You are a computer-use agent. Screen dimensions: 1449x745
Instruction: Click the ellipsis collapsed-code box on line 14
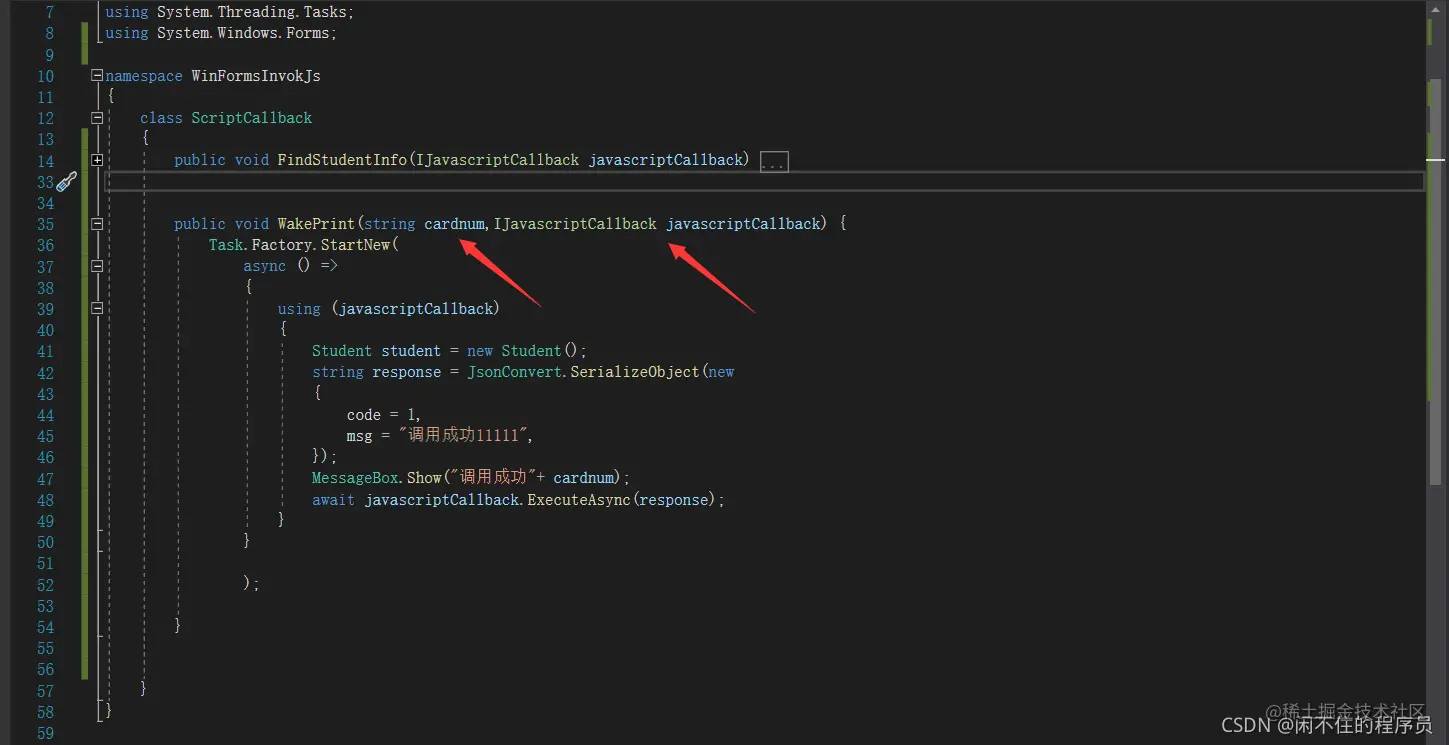coord(774,160)
